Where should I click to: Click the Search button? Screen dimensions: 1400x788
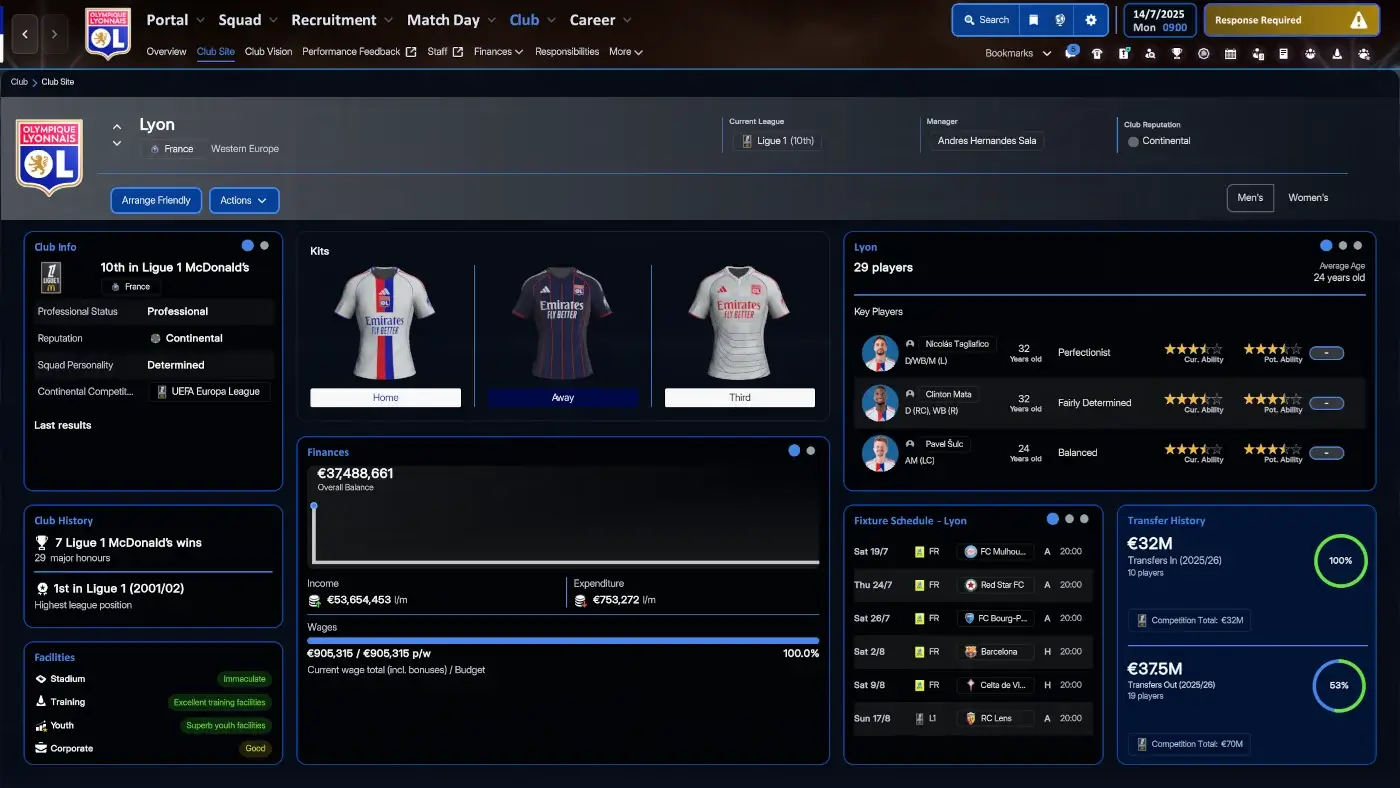[x=985, y=20]
